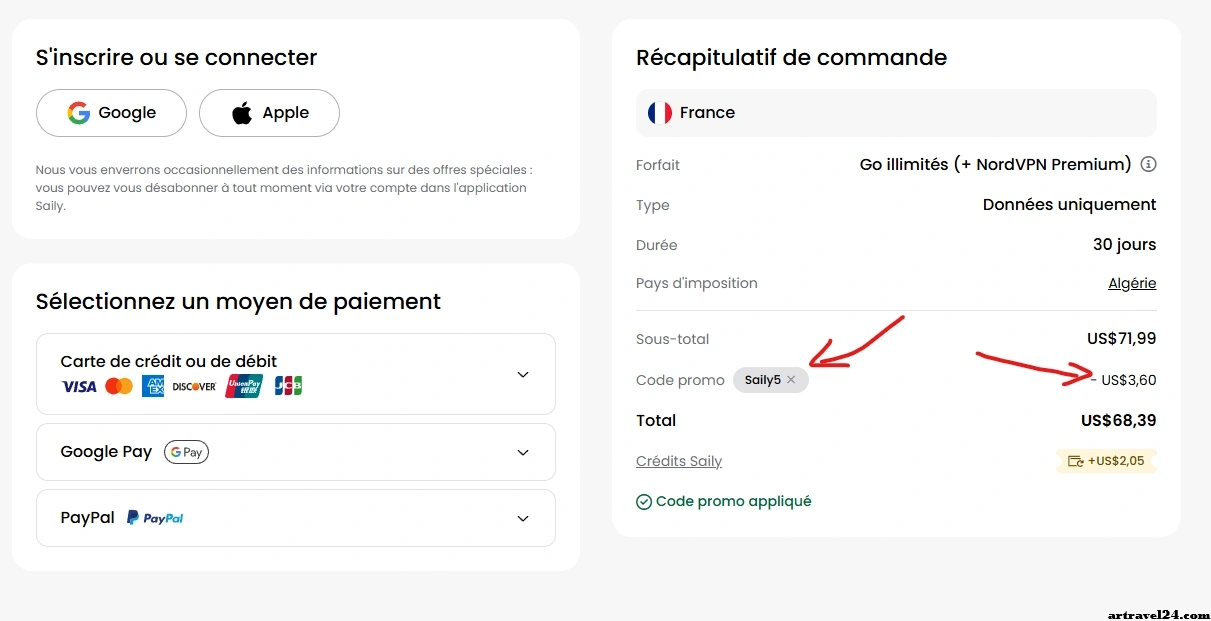Expand the credit or debit card option
Image resolution: width=1211 pixels, height=621 pixels.
pyautogui.click(x=522, y=374)
